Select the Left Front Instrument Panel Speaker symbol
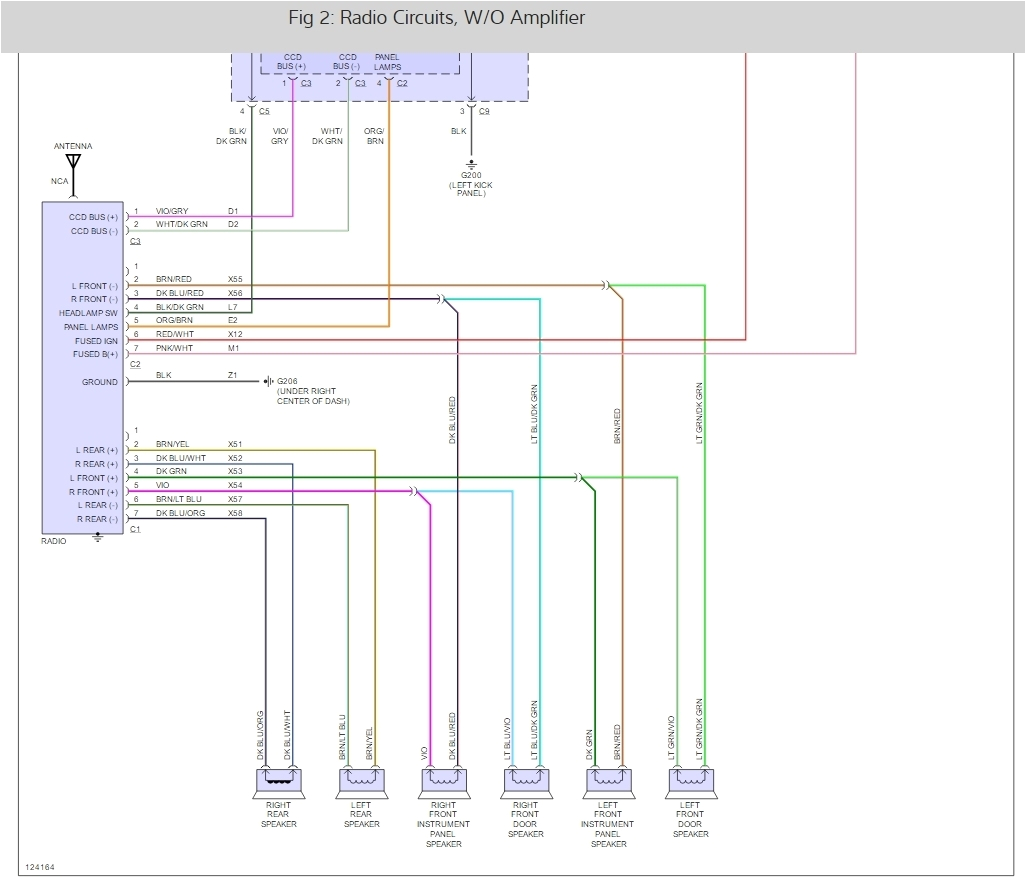 [607, 781]
